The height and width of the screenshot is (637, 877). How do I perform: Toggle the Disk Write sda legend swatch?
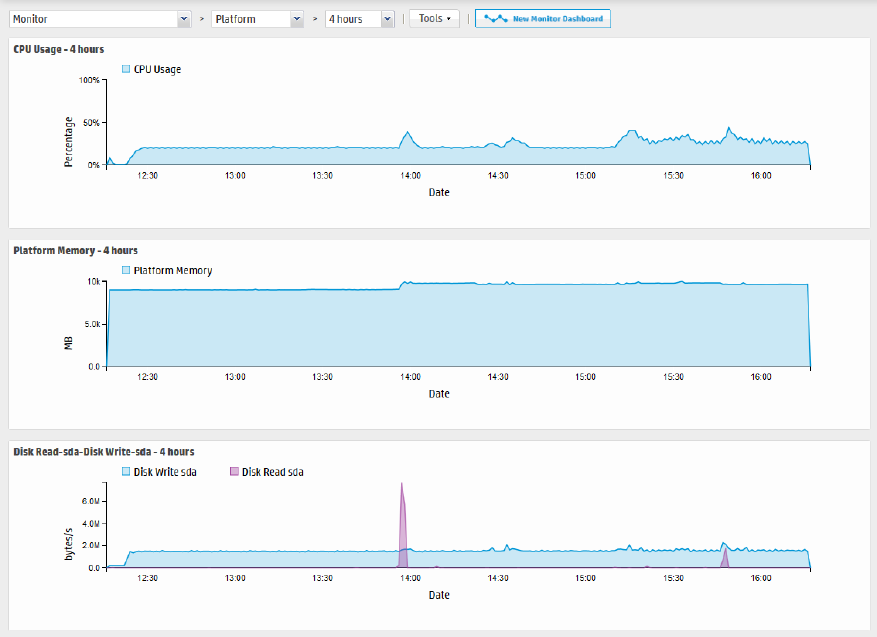pos(126,471)
